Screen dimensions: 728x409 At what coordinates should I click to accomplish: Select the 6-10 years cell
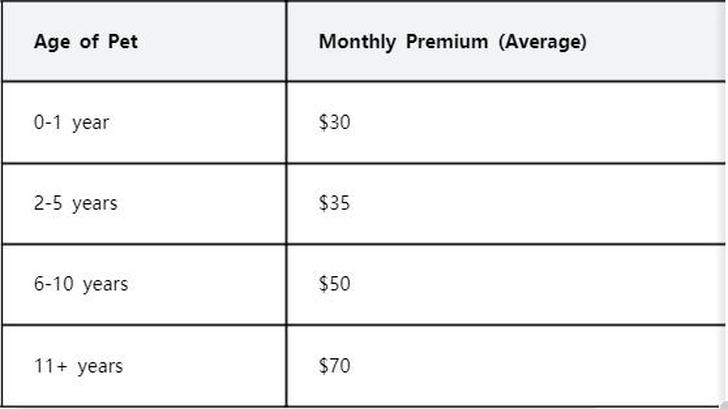pos(144,285)
